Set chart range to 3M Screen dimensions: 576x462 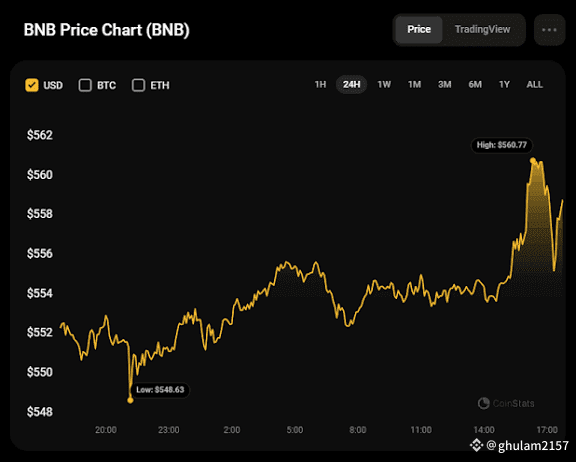(x=444, y=84)
